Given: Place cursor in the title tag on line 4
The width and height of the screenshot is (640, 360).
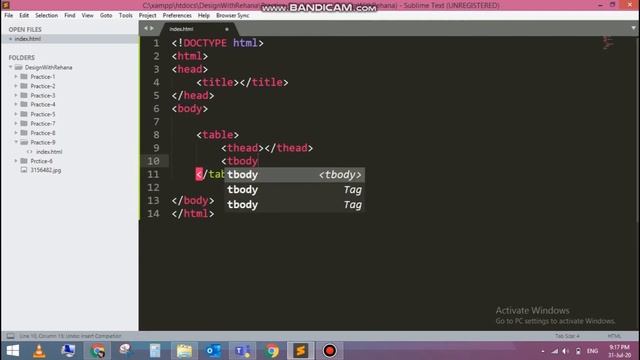Looking at the screenshot, I should (218, 82).
